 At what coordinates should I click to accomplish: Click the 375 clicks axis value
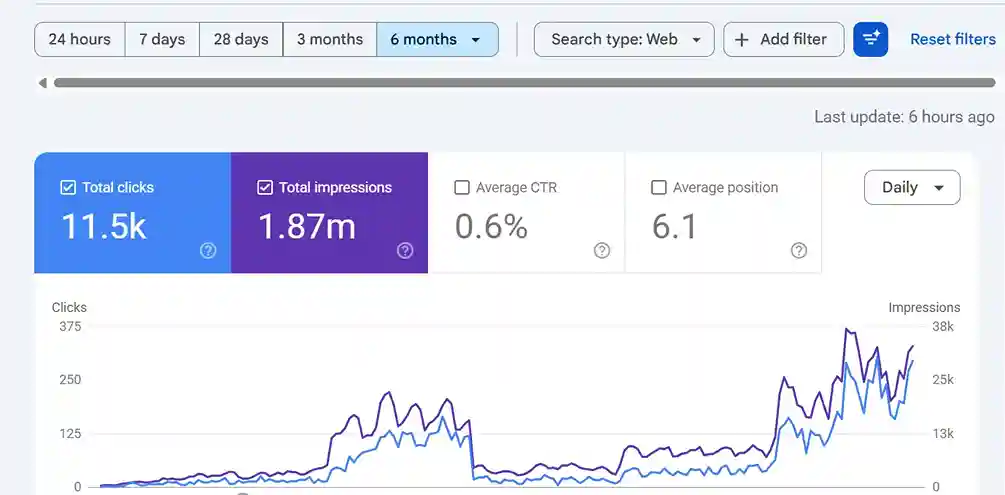tap(70, 326)
